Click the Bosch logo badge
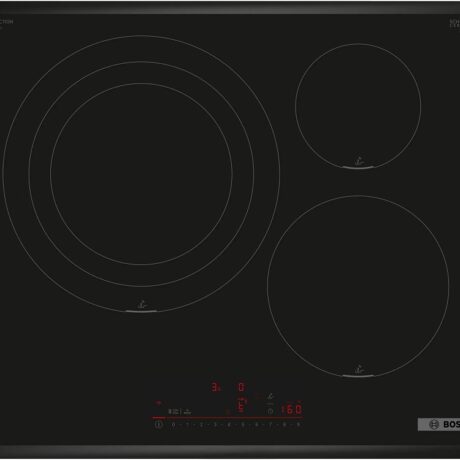460x460 pixels. click(439, 424)
